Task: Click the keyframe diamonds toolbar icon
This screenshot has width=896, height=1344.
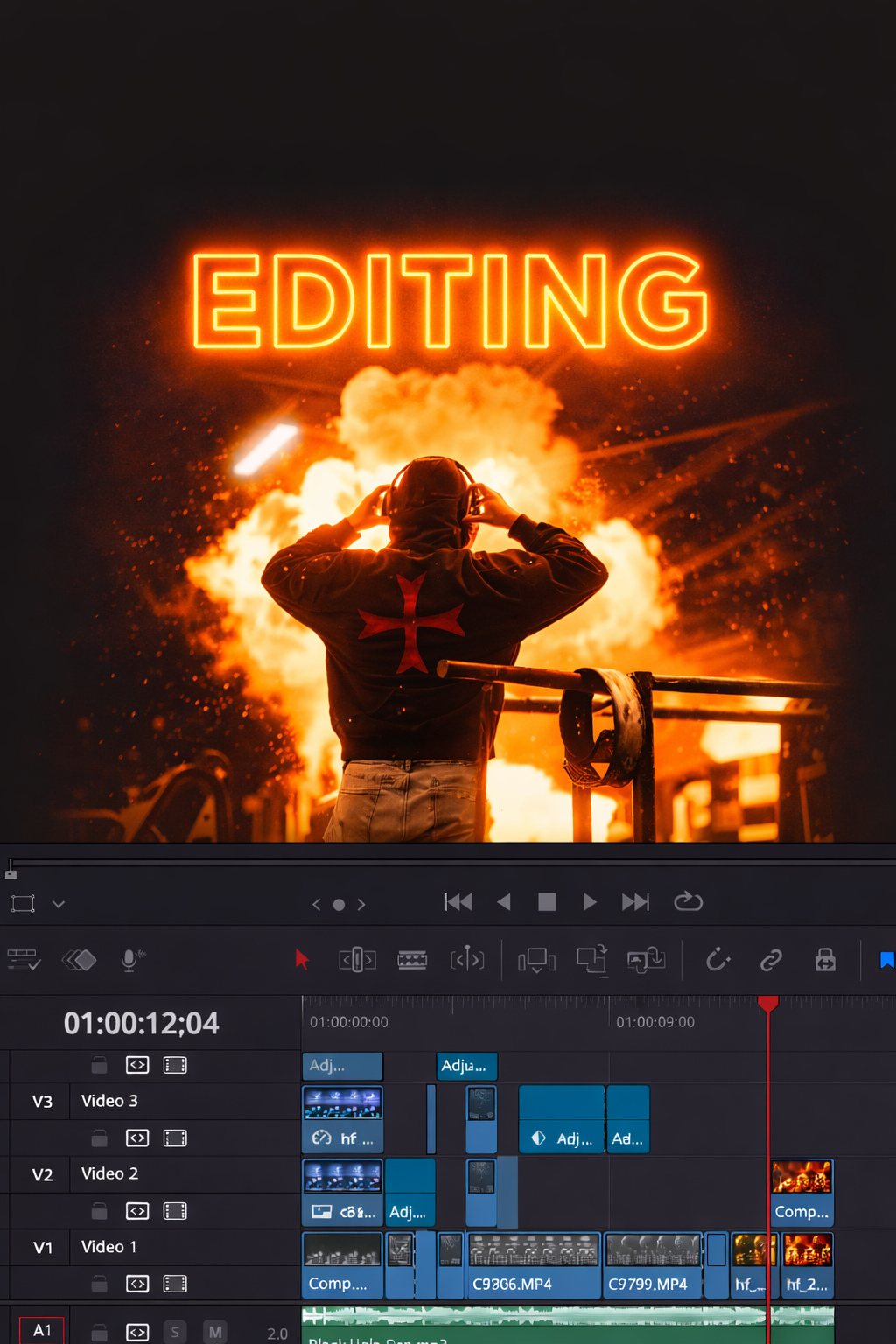Action: tap(79, 960)
